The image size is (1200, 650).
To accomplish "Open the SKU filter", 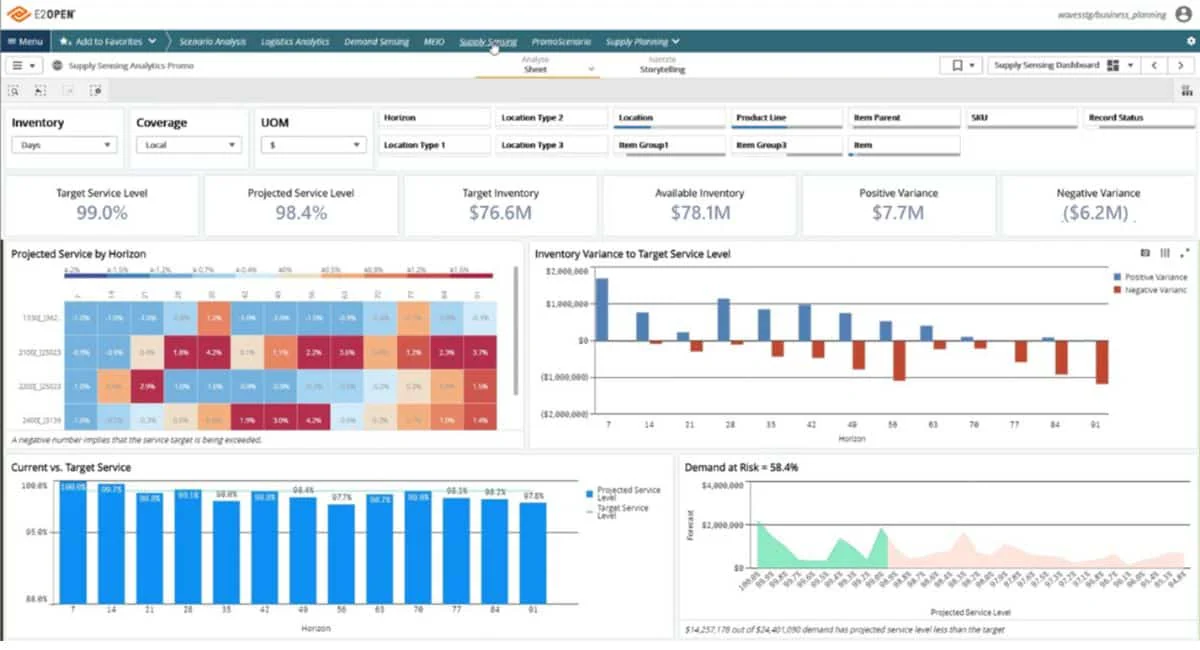I will click(x=1022, y=118).
